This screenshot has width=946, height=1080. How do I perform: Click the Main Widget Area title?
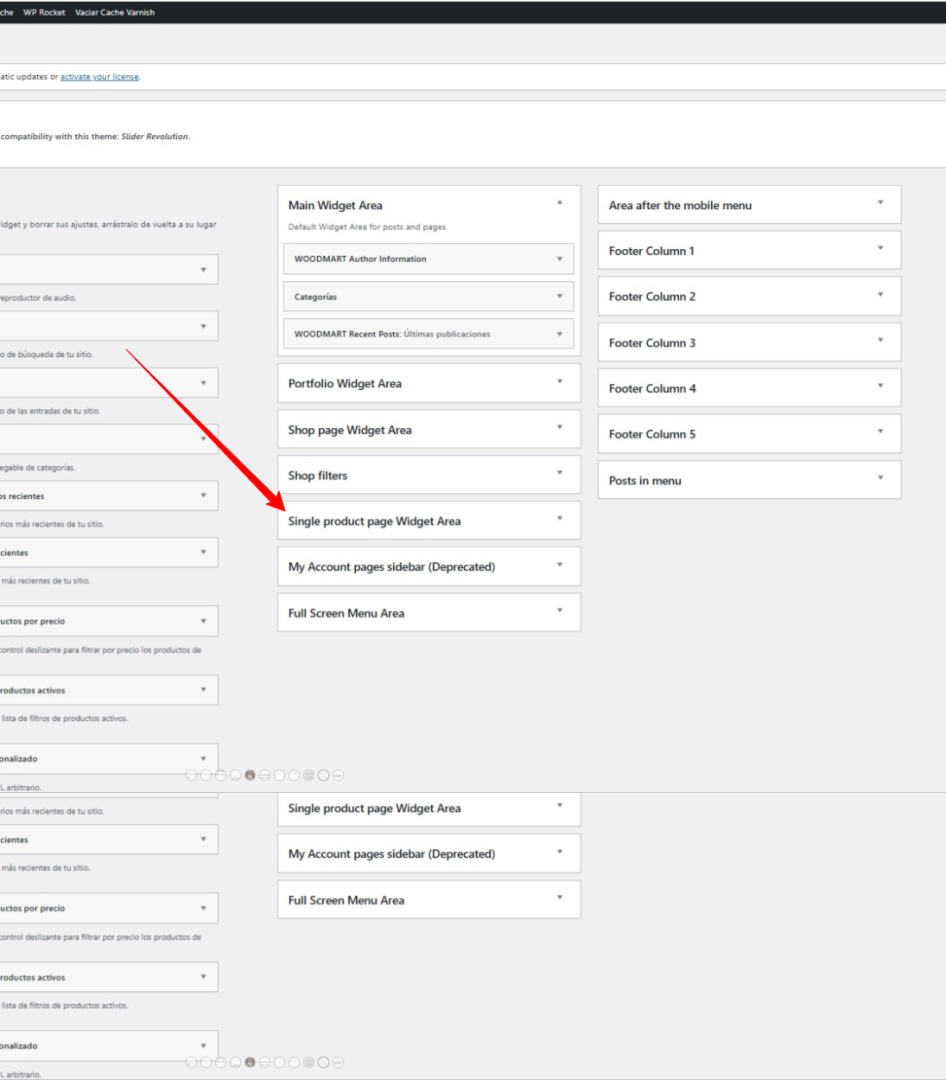335,205
